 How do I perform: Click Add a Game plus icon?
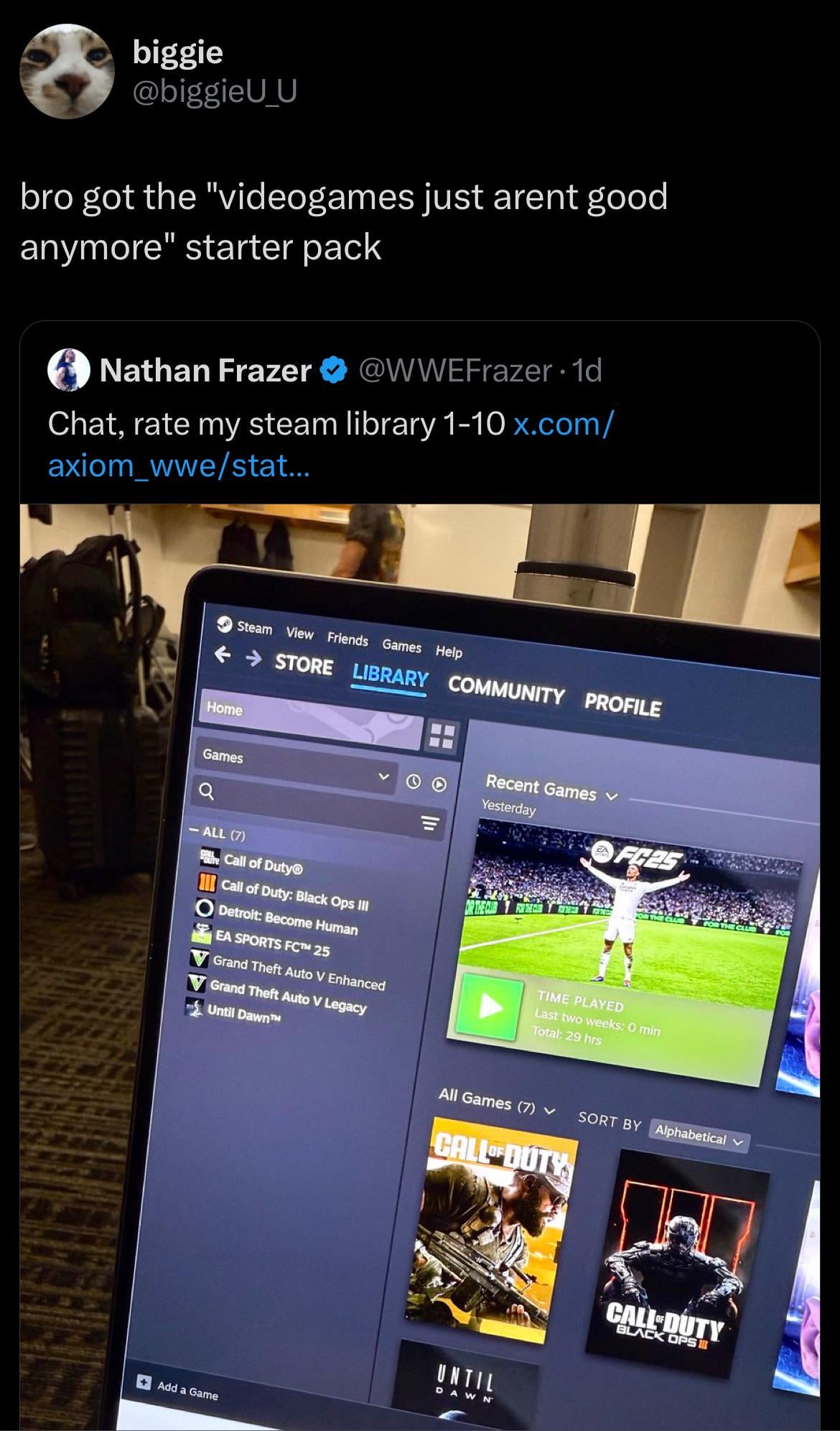coord(143,1381)
